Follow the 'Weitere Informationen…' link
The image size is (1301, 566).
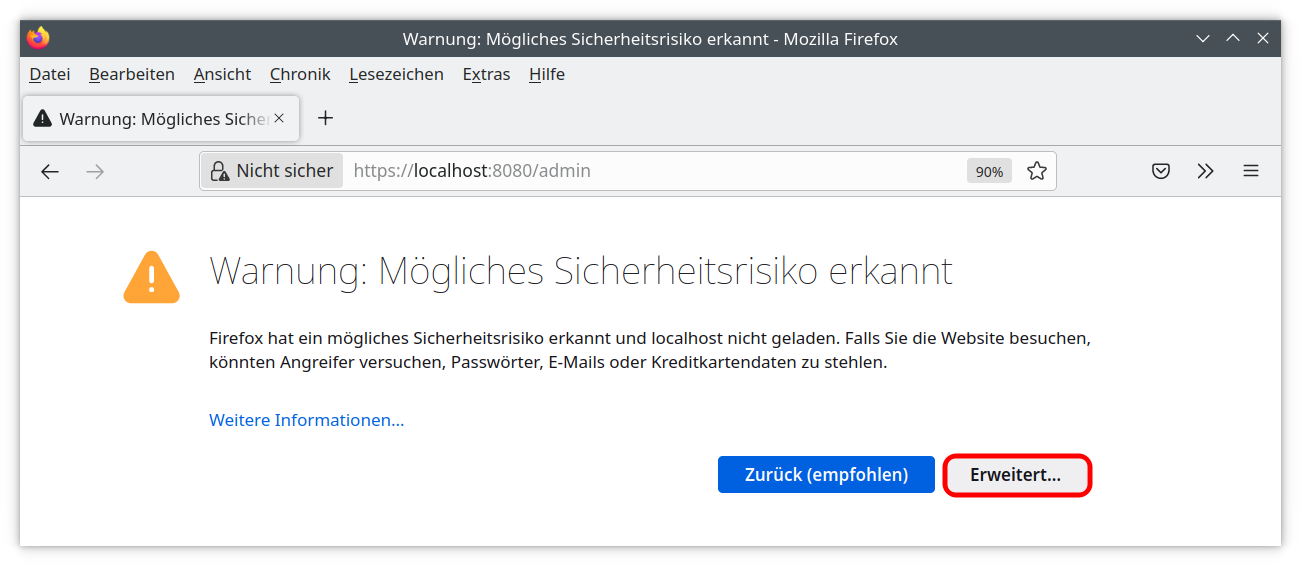[x=307, y=420]
